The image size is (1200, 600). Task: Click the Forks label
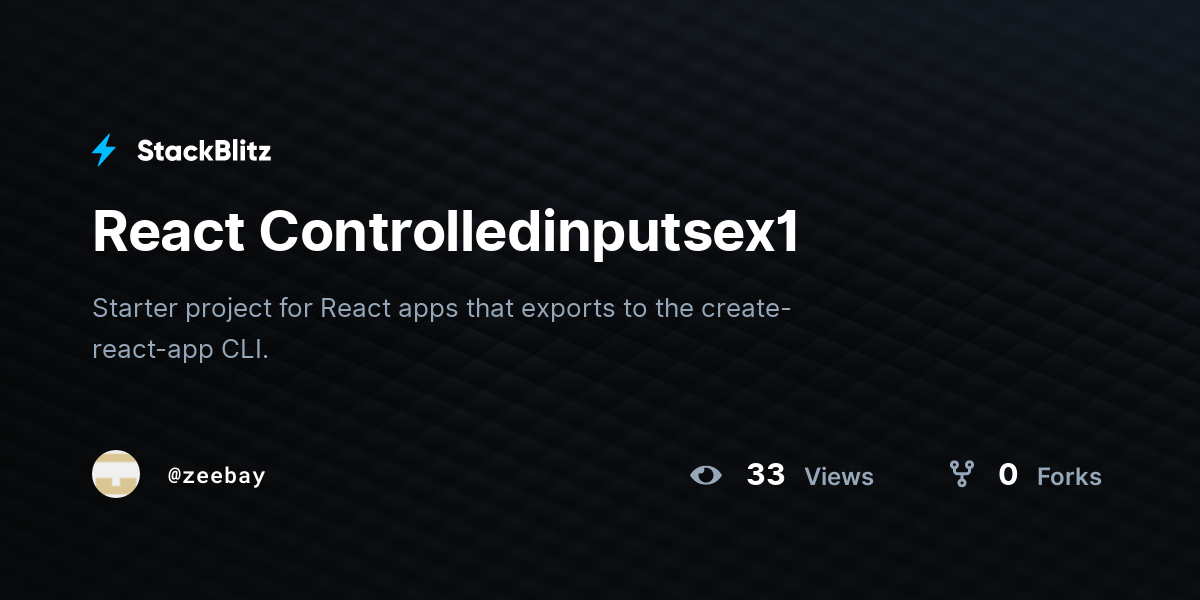tap(1069, 477)
